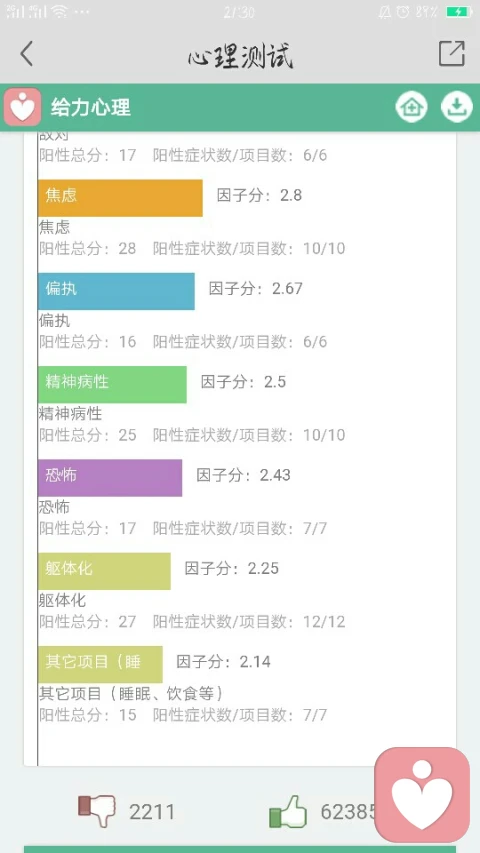Viewport: 480px width, 853px height.
Task: Tap the back arrow in header
Action: tap(26, 54)
